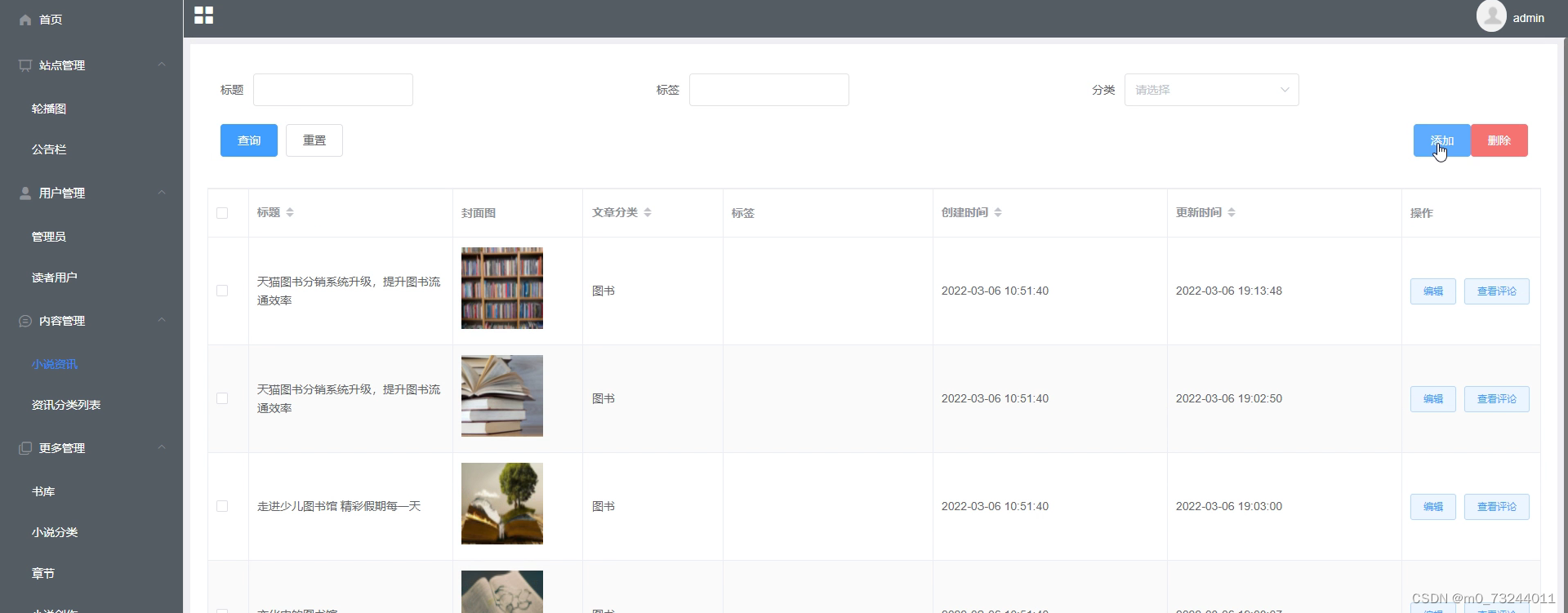Focus the 标题 search input field
The height and width of the screenshot is (613, 1568).
[x=333, y=90]
